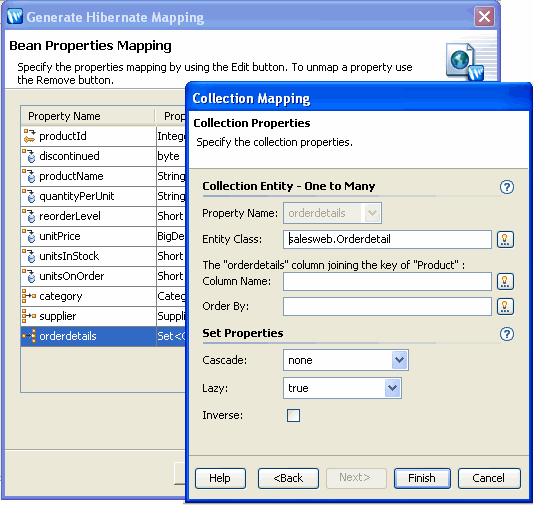
Task: Click the Order By text field
Action: [x=387, y=307]
